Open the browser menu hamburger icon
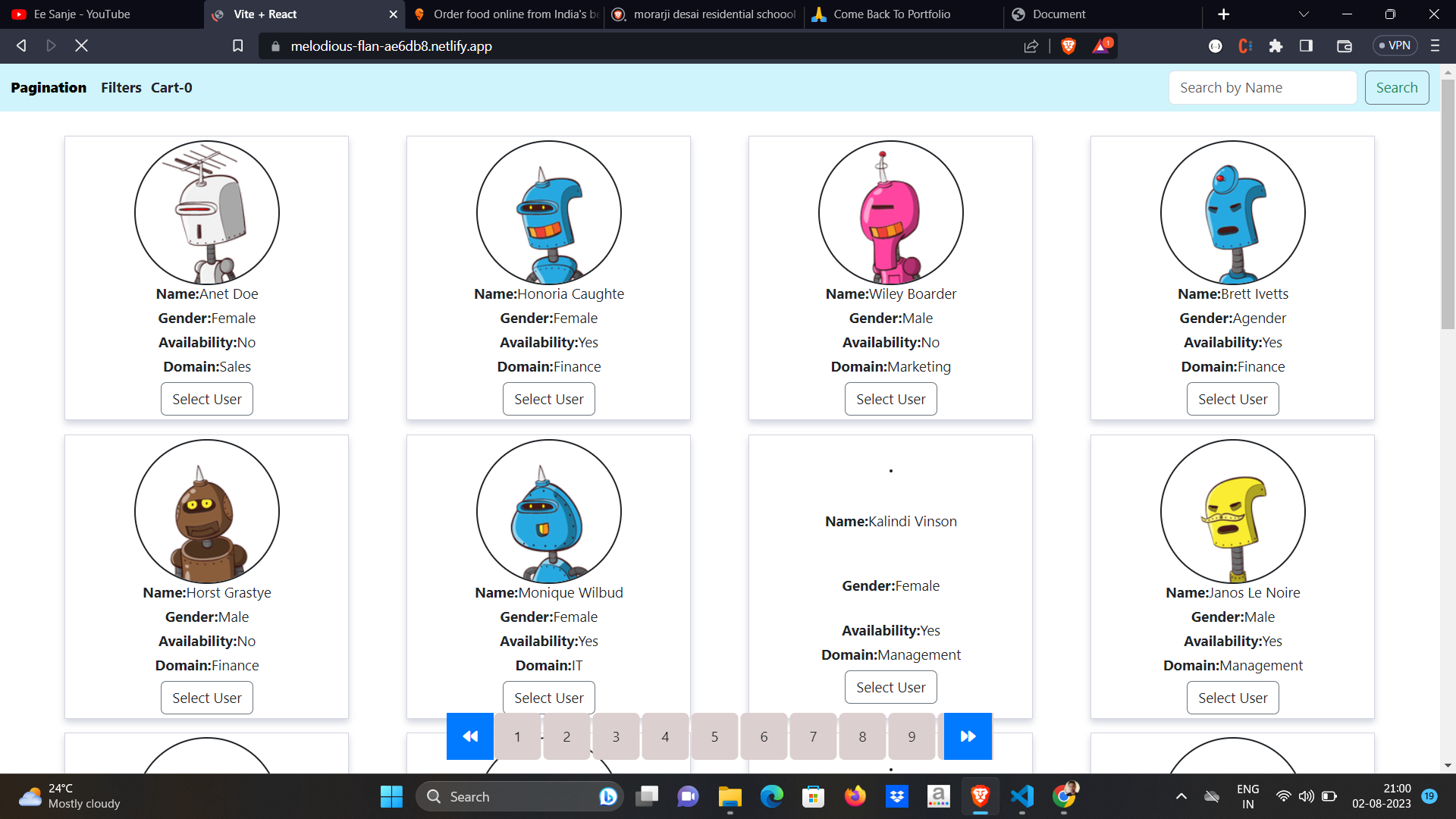 coord(1435,46)
